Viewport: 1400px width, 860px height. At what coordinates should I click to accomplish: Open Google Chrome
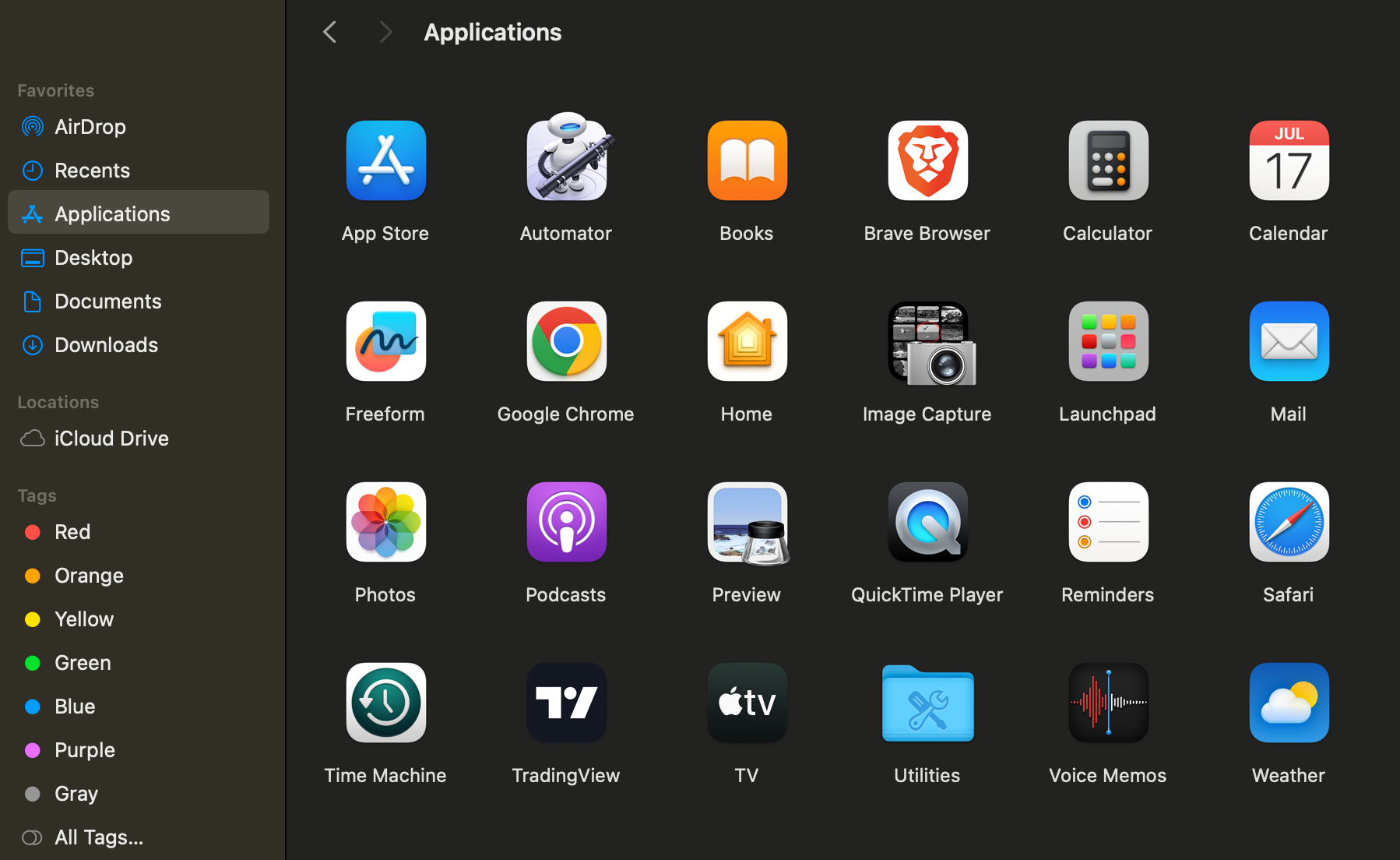566,341
